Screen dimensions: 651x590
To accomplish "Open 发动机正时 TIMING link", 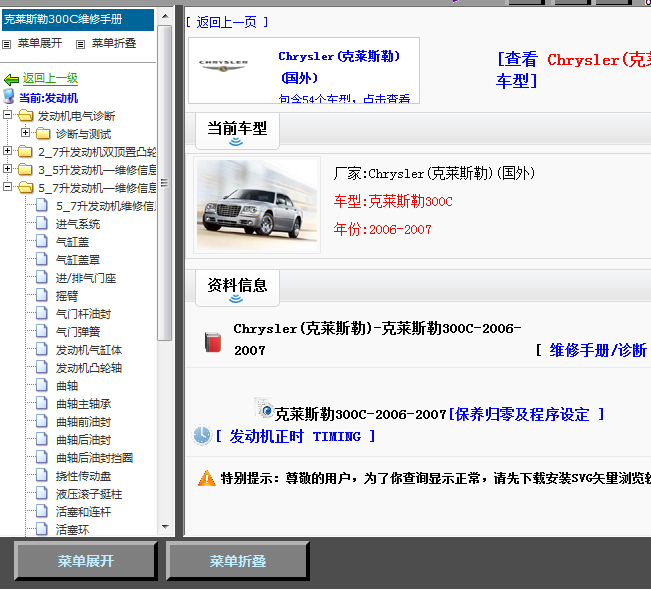I will tap(296, 436).
